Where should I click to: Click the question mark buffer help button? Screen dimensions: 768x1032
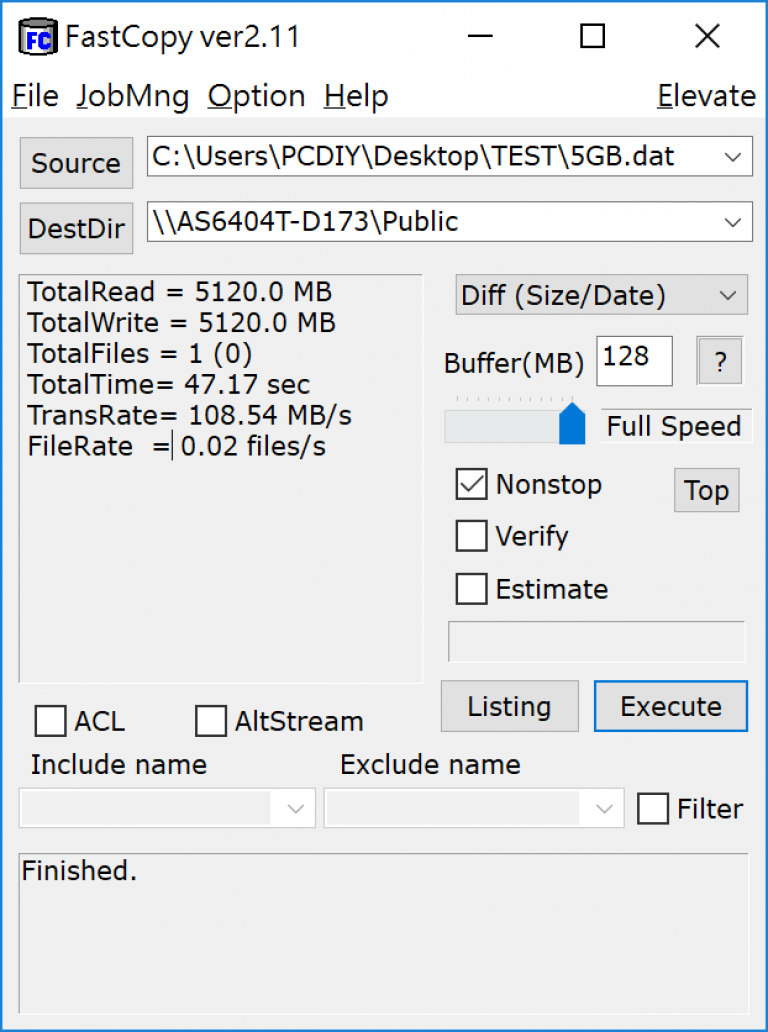[720, 361]
